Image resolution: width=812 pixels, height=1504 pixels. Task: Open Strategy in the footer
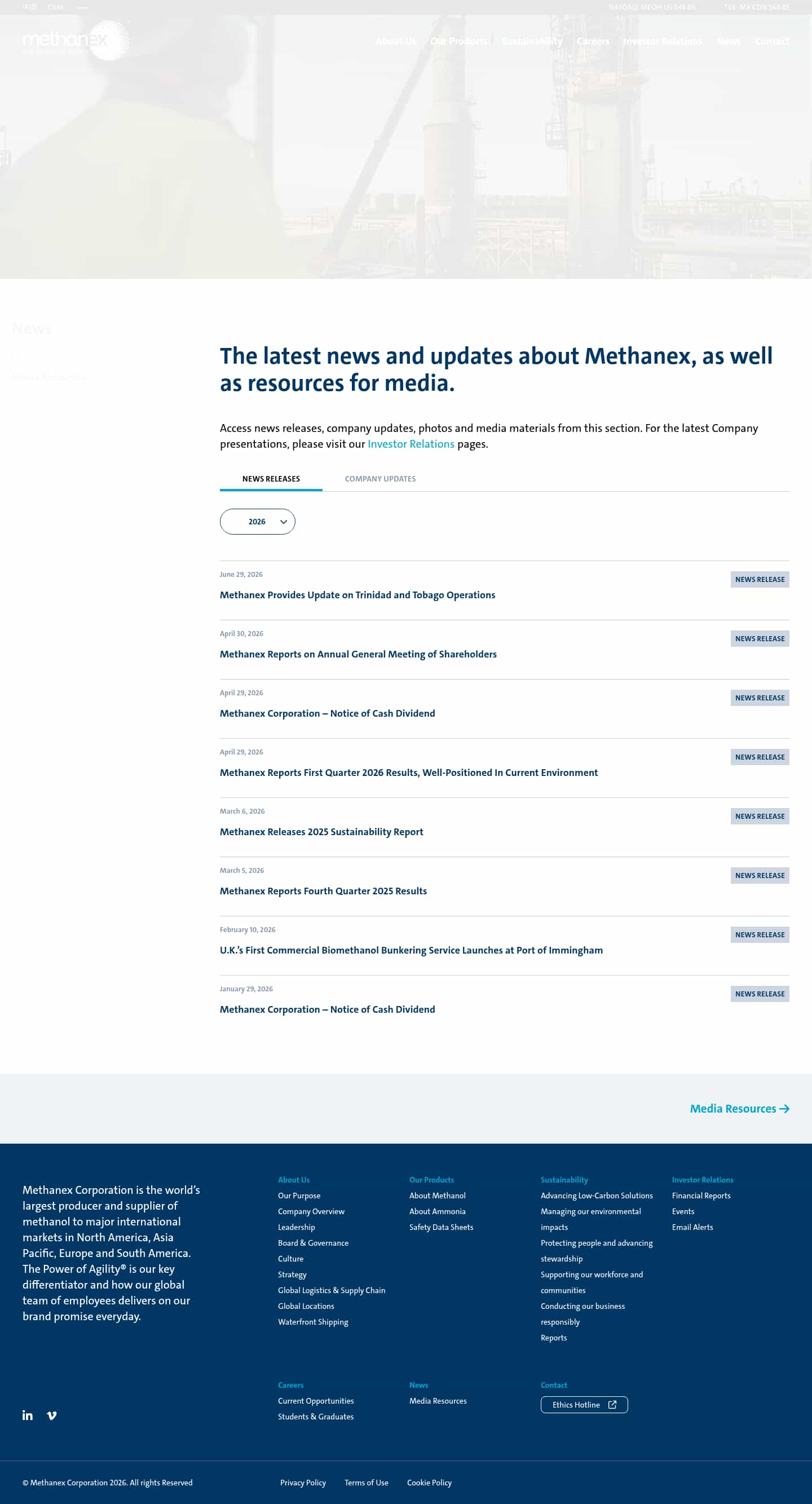[x=292, y=1274]
